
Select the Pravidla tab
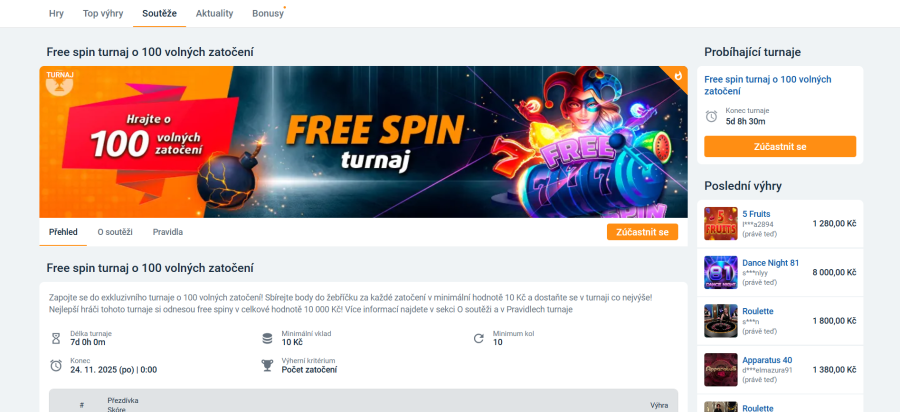point(168,232)
